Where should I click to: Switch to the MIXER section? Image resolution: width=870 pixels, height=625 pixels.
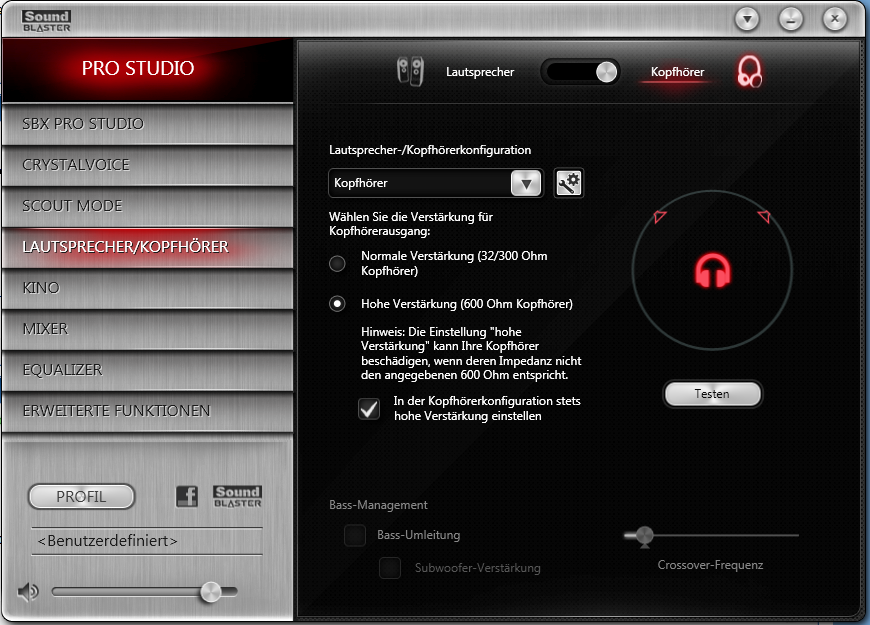point(148,329)
